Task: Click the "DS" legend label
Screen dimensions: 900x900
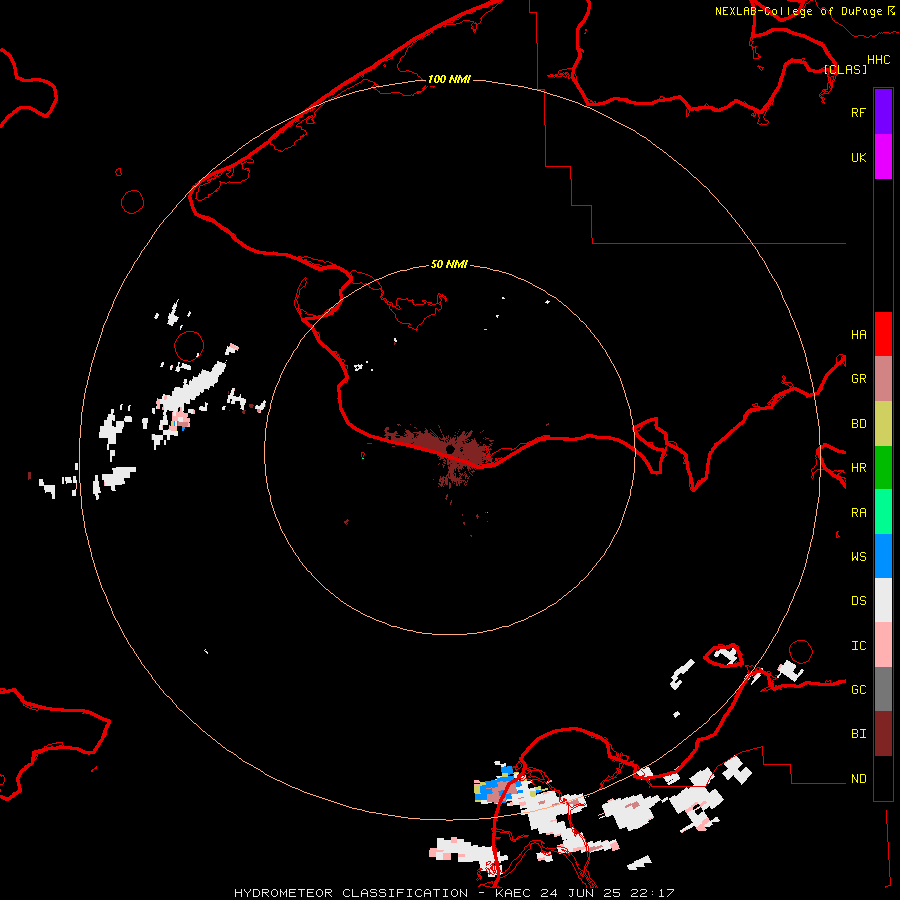Action: click(x=858, y=601)
